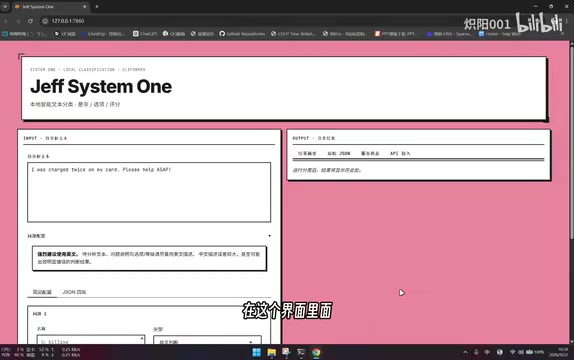Image resolution: width=574 pixels, height=360 pixels.
Task: Click the page vertical scrollbar
Action: coord(571,143)
